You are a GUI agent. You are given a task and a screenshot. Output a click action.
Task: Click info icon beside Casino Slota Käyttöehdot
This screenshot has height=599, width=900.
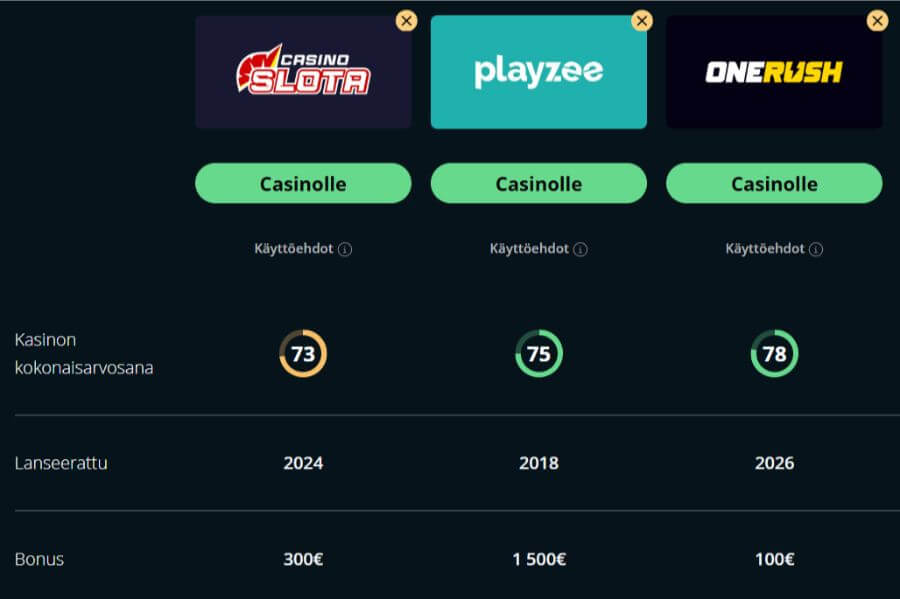(x=345, y=250)
